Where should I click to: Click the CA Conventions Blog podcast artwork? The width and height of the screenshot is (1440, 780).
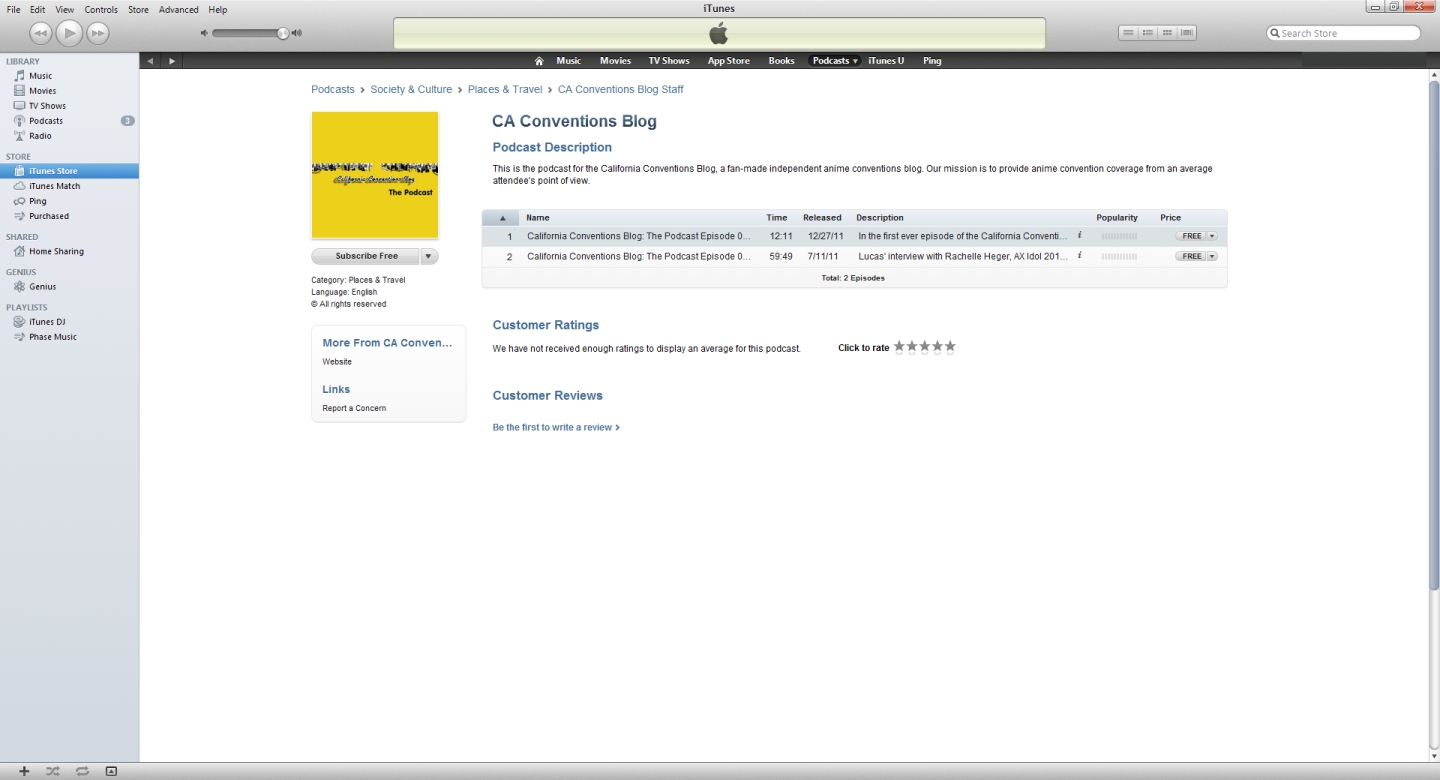[x=375, y=175]
